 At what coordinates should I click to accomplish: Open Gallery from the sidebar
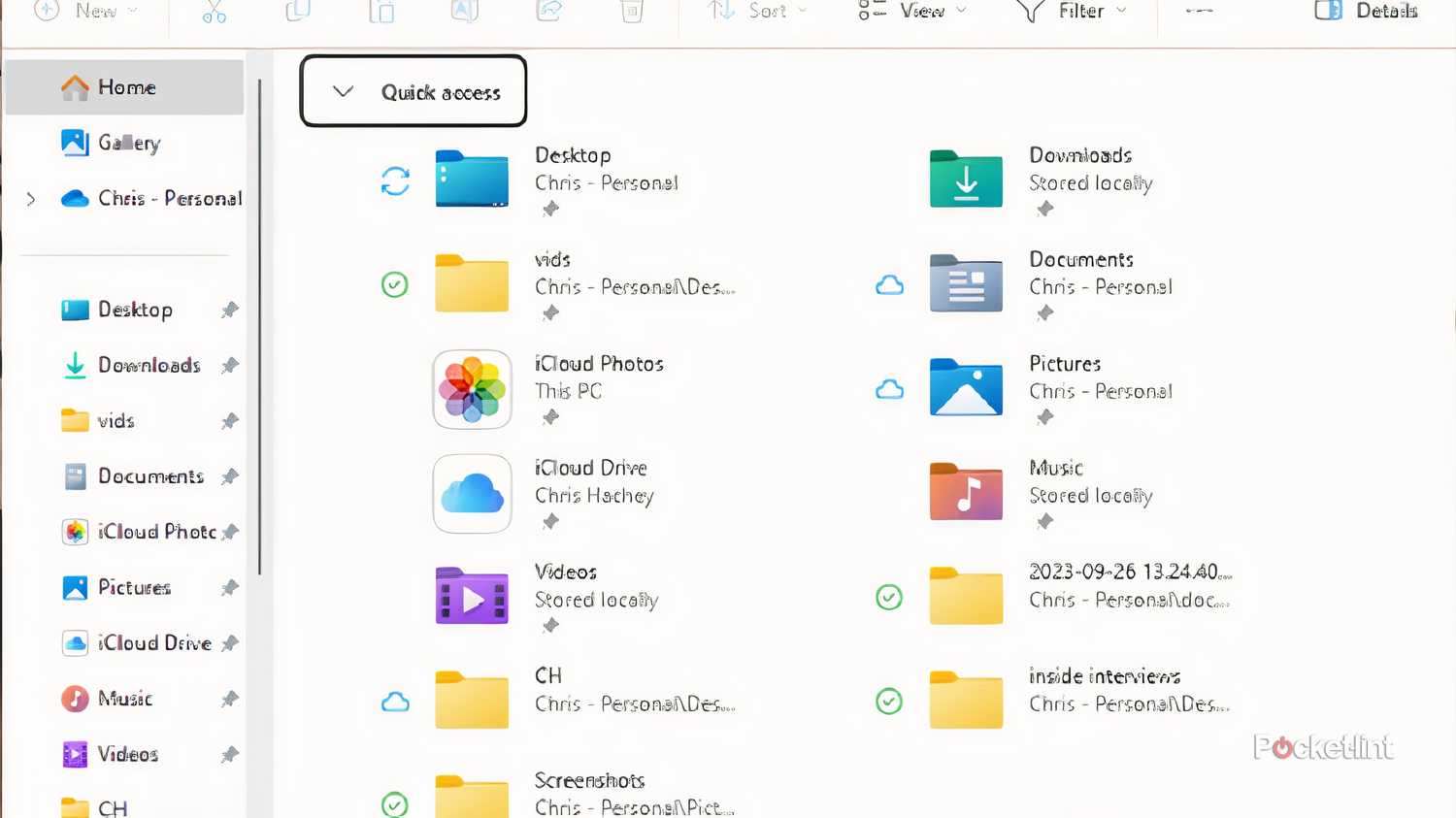pos(128,143)
